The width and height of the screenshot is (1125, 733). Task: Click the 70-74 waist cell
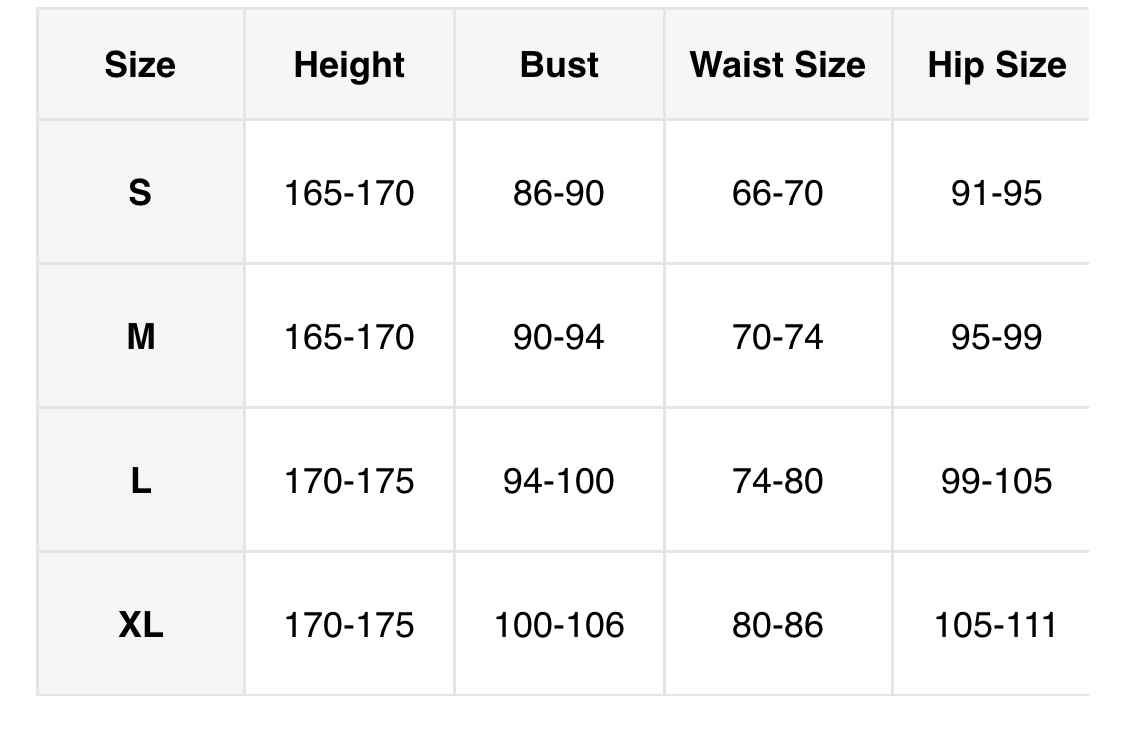click(777, 337)
